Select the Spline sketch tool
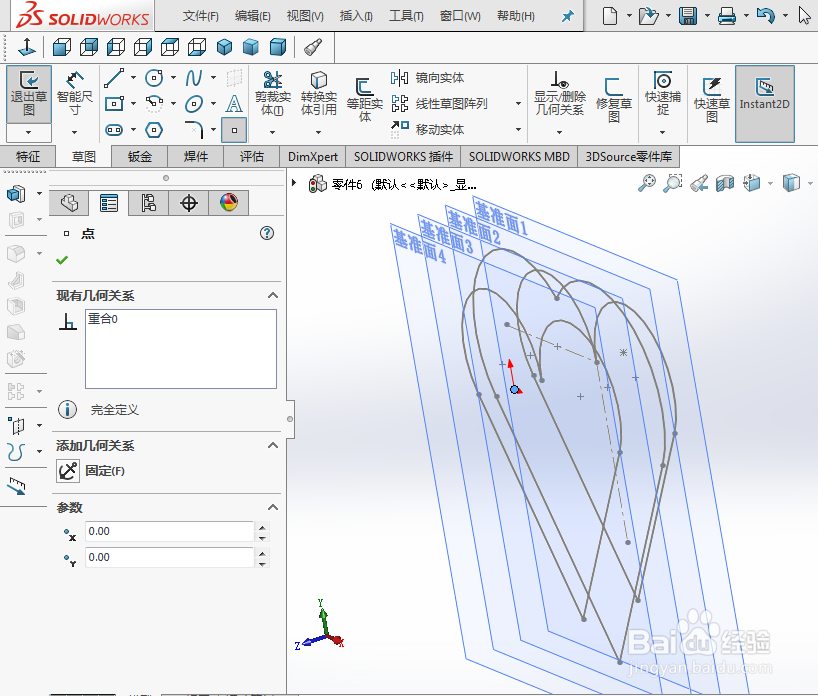Screen dimensions: 818x696 click(194, 77)
